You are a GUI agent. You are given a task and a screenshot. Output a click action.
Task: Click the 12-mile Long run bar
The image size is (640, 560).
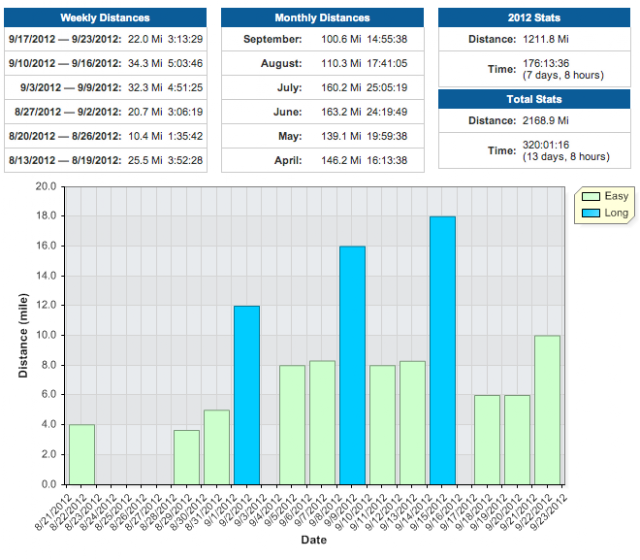[x=247, y=395]
